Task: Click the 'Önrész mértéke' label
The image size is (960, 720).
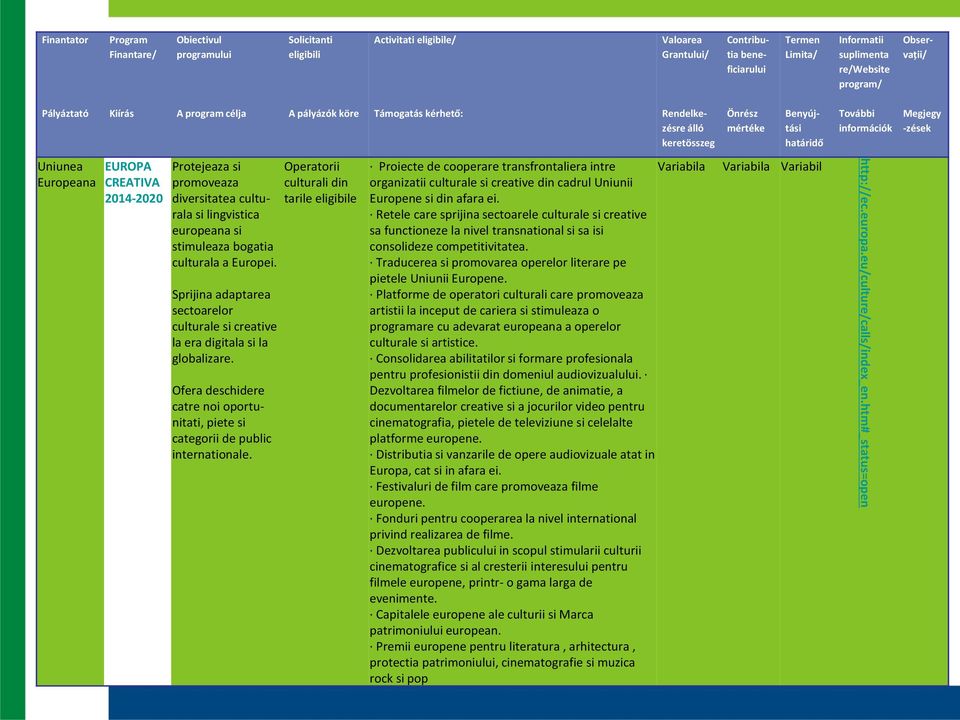Action: [x=746, y=121]
